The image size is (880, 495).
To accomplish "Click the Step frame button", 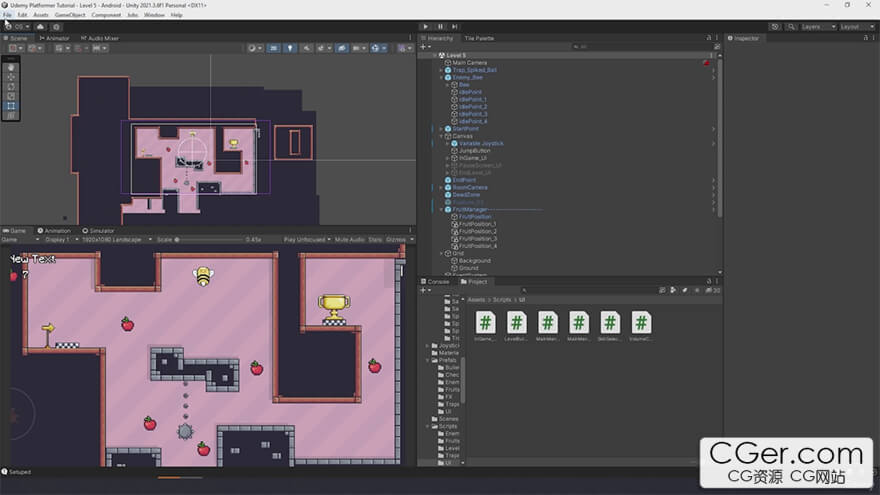I will tap(455, 26).
